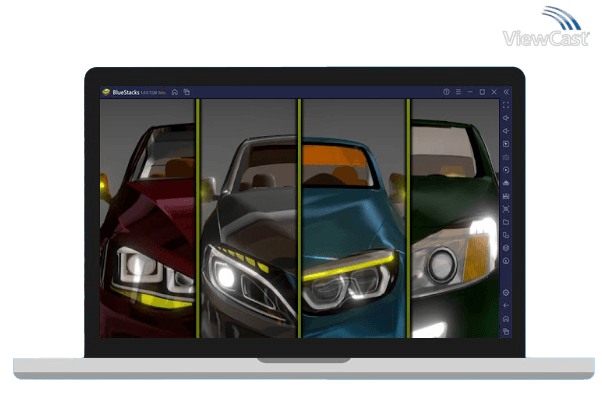Click the multi-instance manager sidebar icon
The image size is (602, 414).
pyautogui.click(x=506, y=235)
